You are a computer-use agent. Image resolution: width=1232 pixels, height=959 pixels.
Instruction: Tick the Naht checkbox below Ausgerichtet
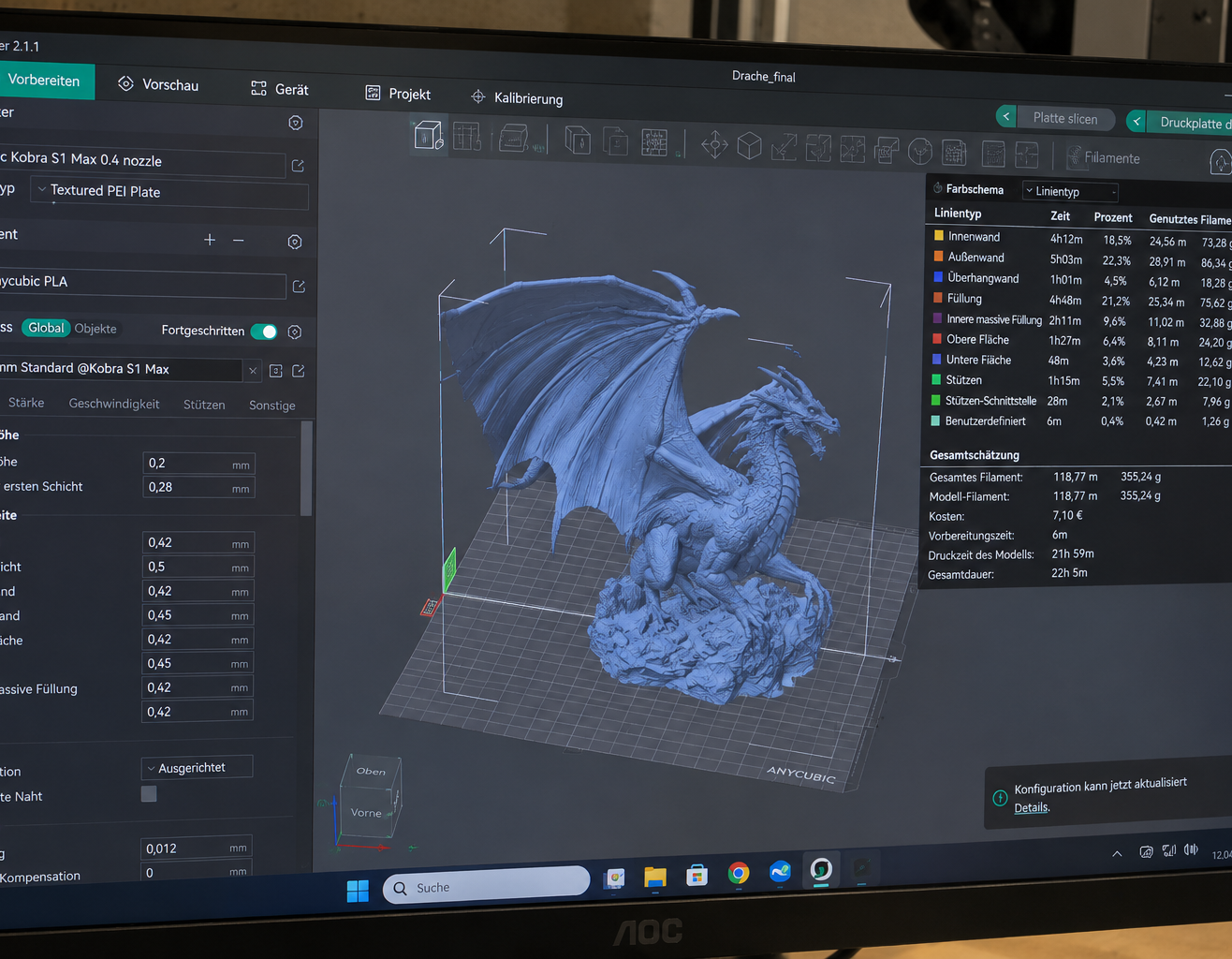point(149,793)
